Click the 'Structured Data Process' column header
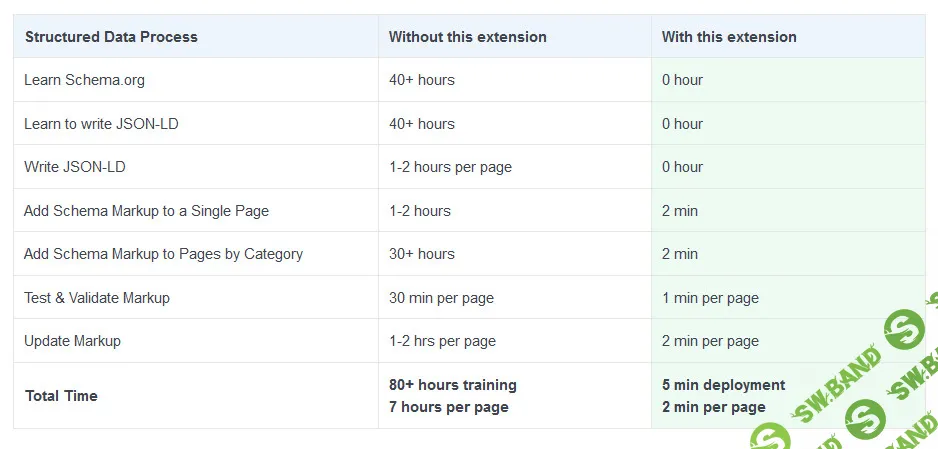 [111, 37]
